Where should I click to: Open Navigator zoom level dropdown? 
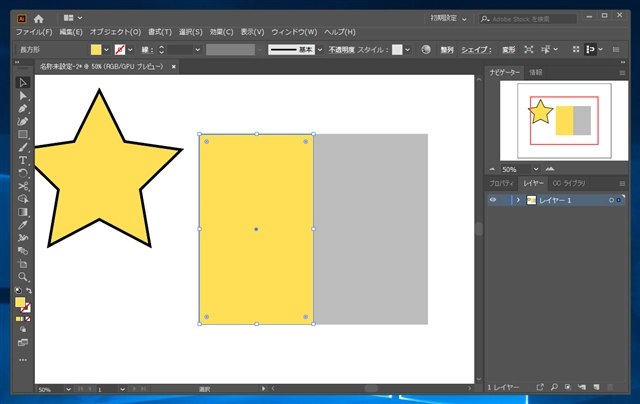(536, 169)
